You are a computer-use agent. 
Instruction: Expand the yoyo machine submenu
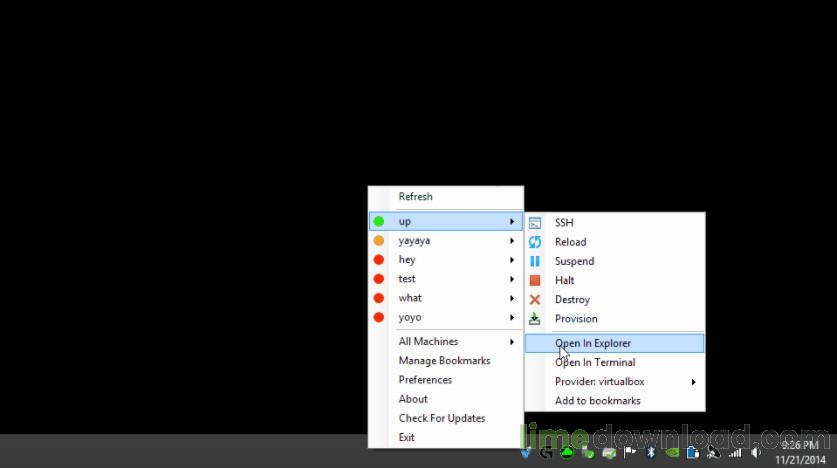446,318
